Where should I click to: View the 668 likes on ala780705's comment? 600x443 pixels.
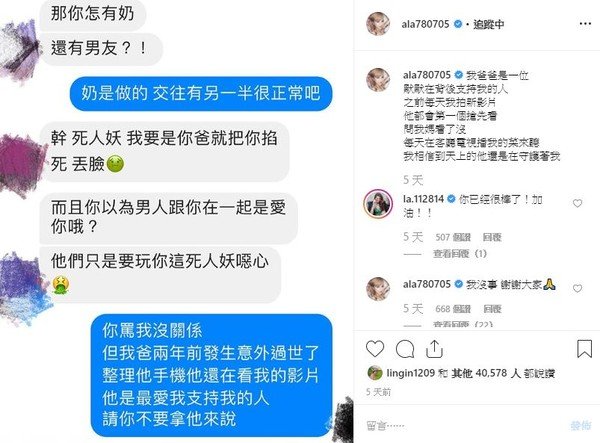pos(453,309)
